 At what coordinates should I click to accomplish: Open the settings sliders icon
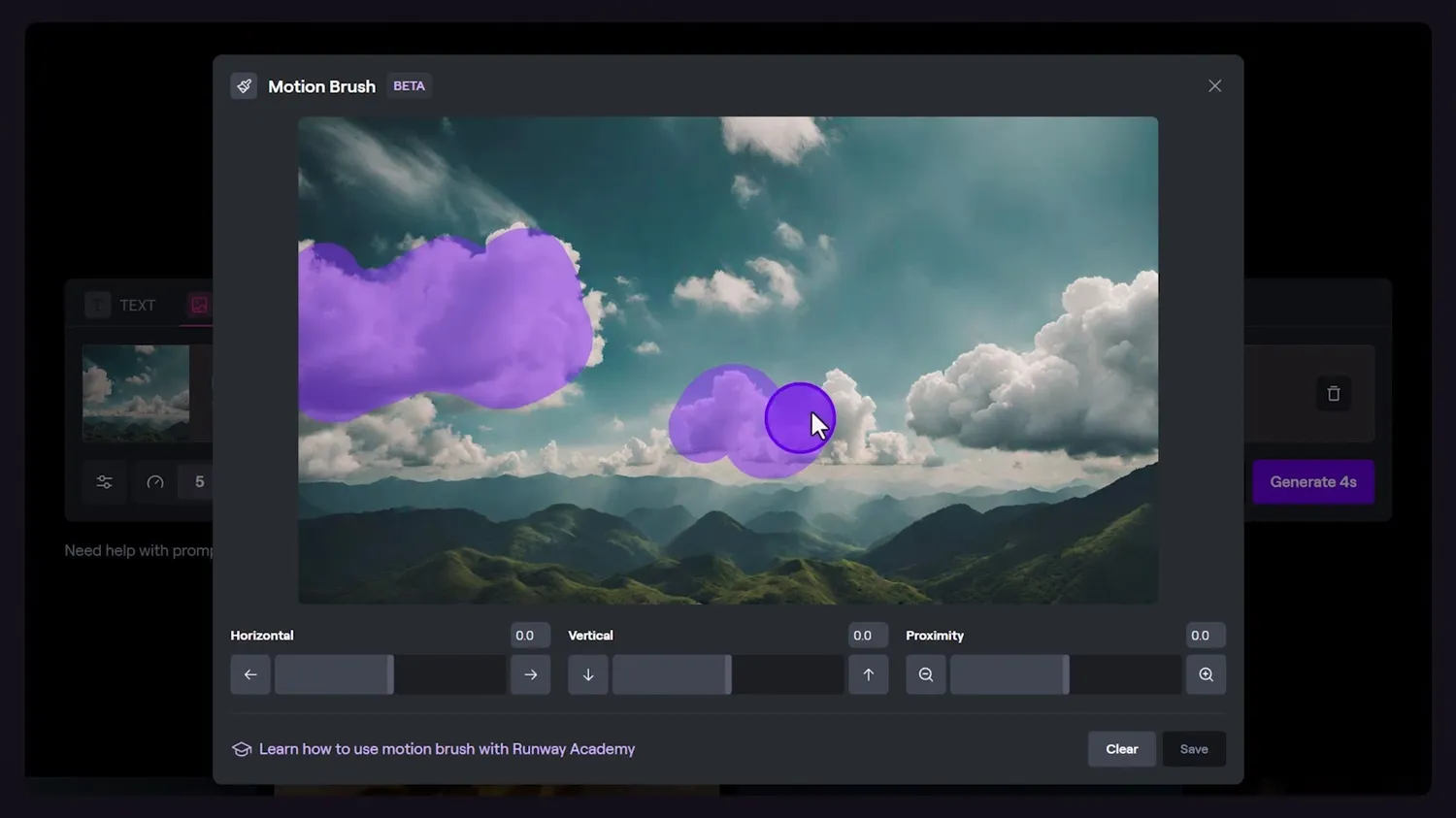(105, 482)
